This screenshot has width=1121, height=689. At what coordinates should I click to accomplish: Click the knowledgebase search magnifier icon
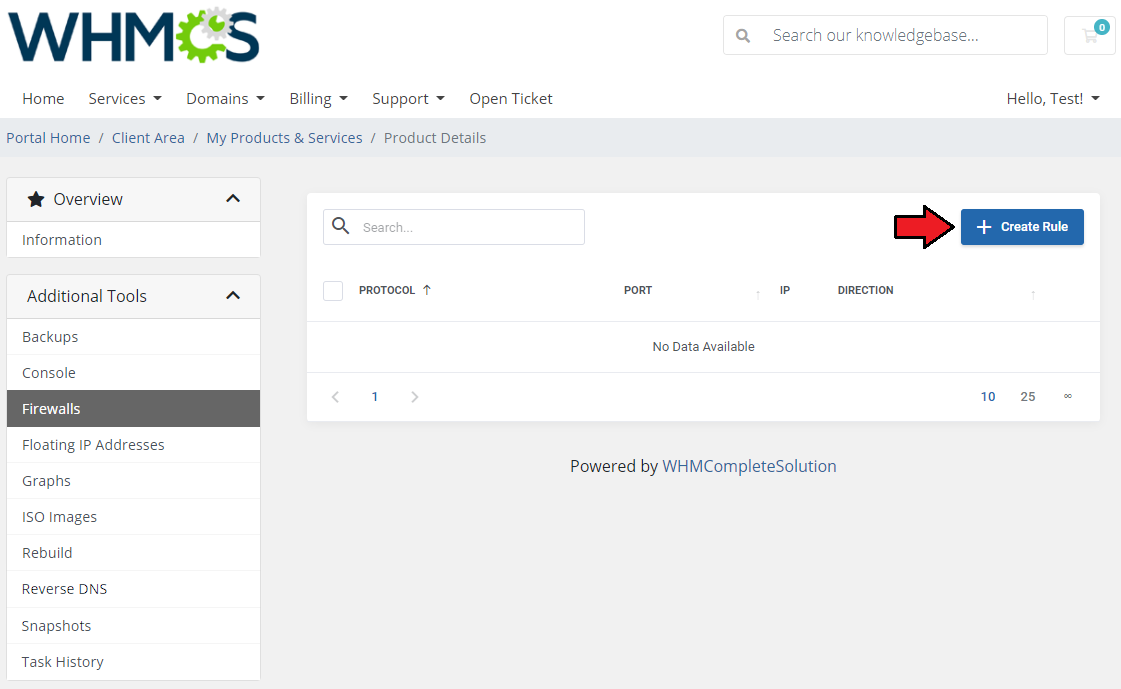(x=743, y=36)
